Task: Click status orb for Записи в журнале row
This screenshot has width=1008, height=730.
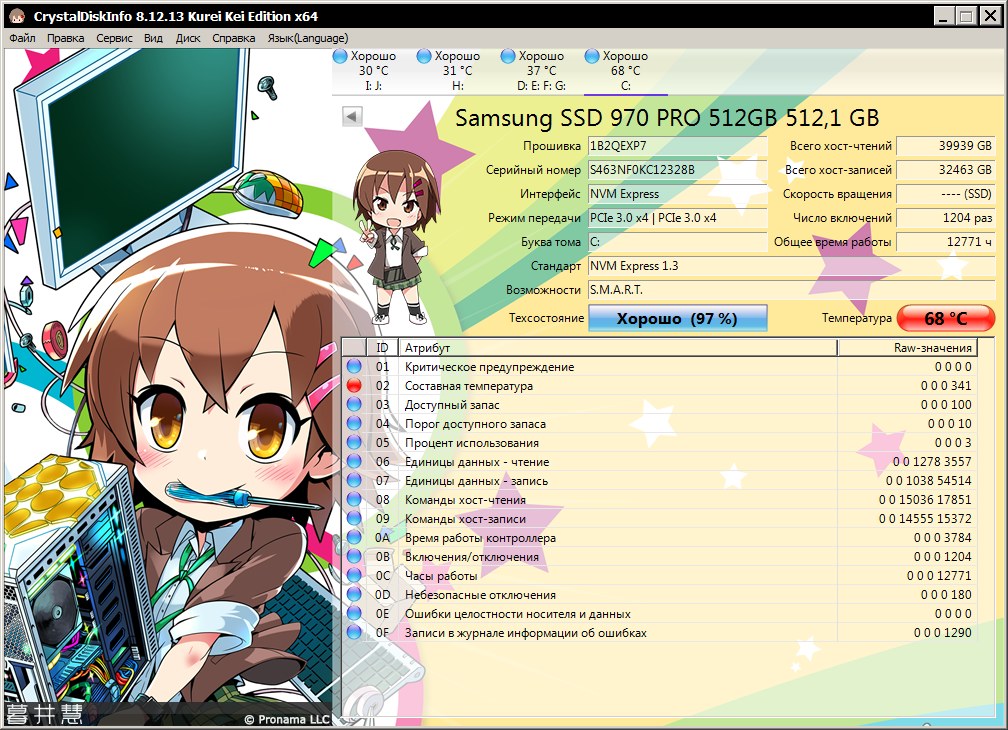Action: (354, 632)
